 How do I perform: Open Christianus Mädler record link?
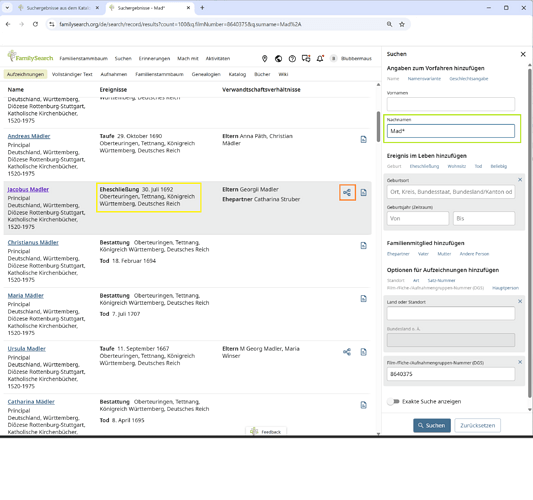pyautogui.click(x=33, y=242)
